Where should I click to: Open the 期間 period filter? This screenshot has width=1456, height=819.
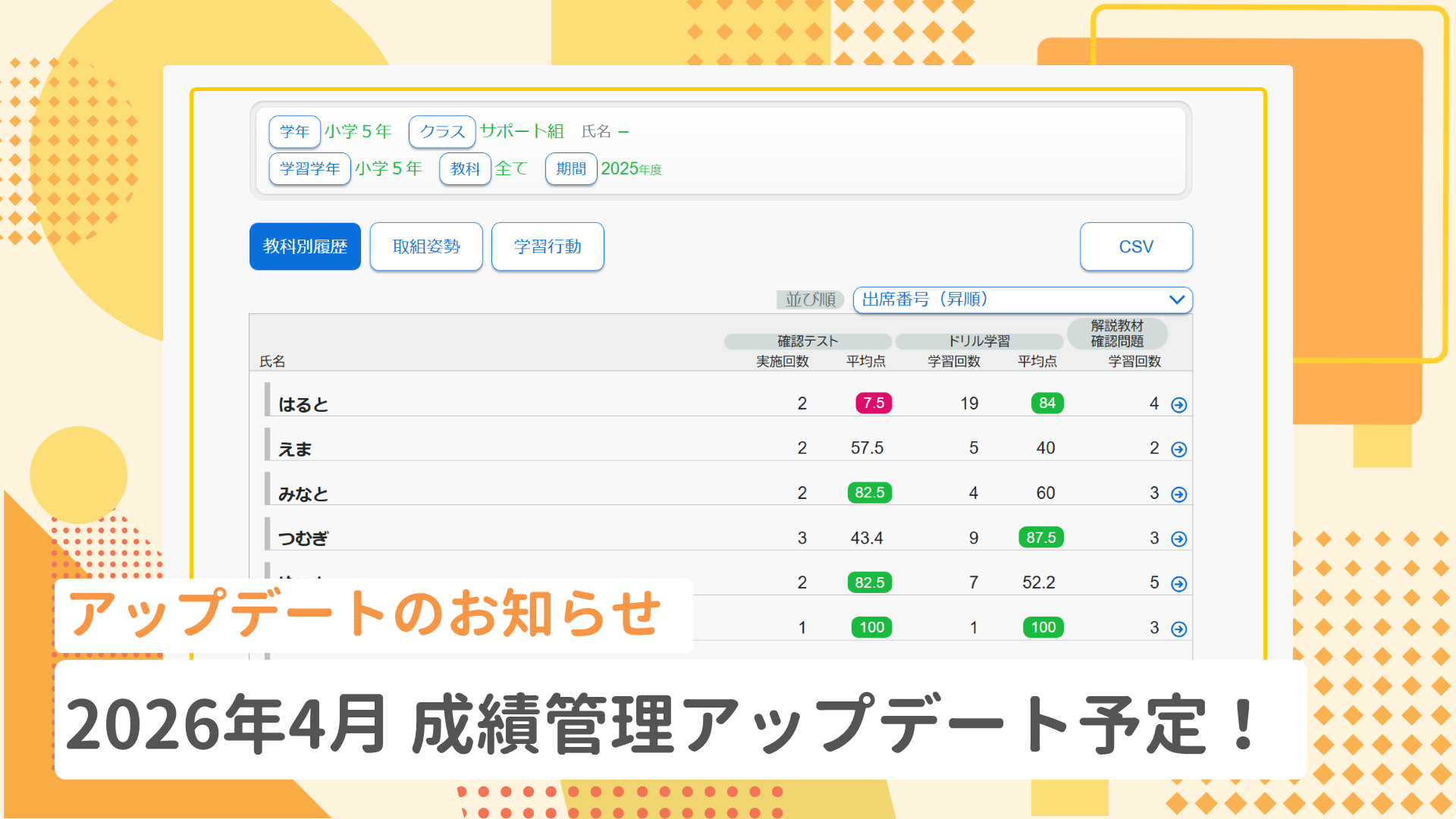[571, 168]
